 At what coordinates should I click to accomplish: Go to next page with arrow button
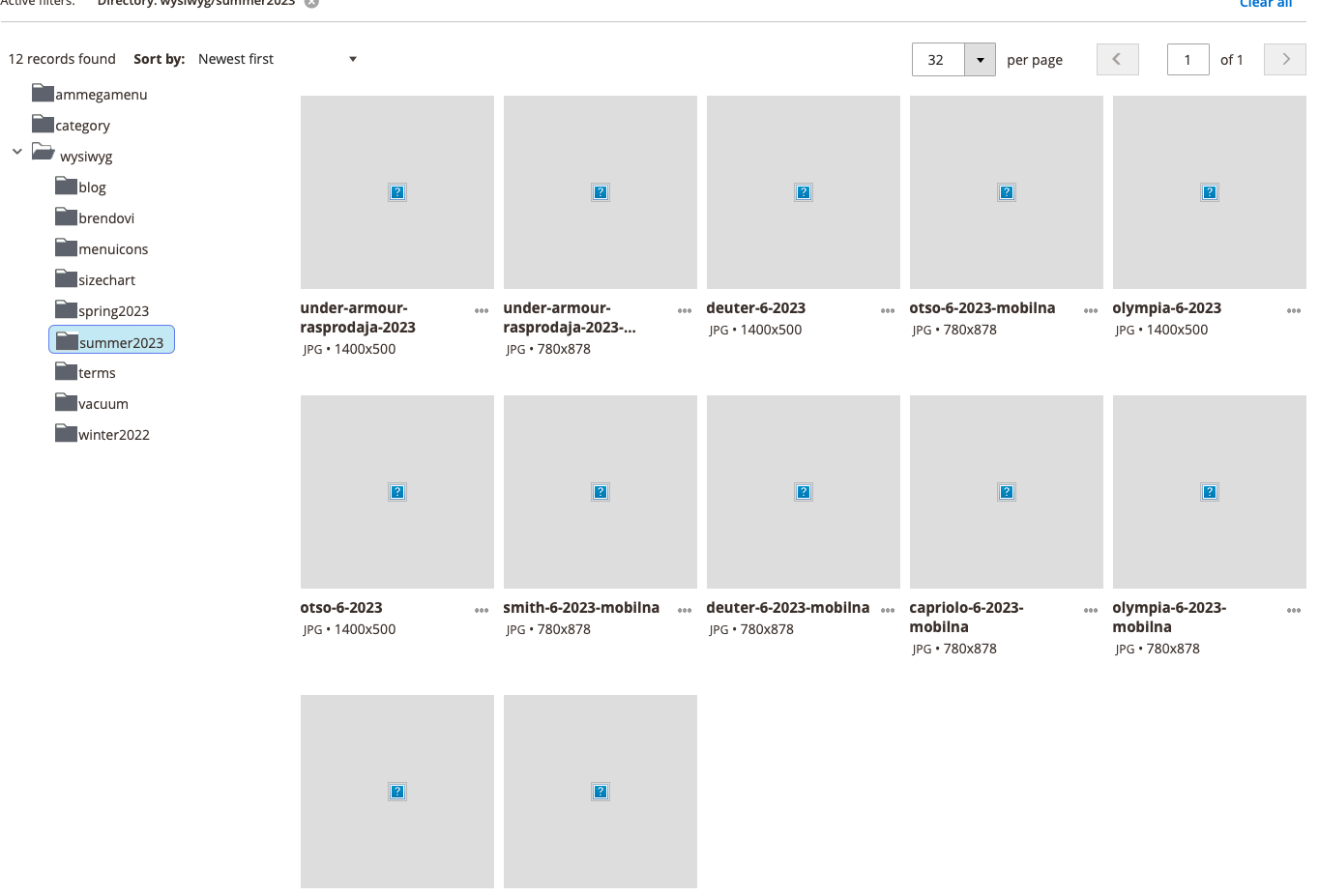(x=1284, y=59)
